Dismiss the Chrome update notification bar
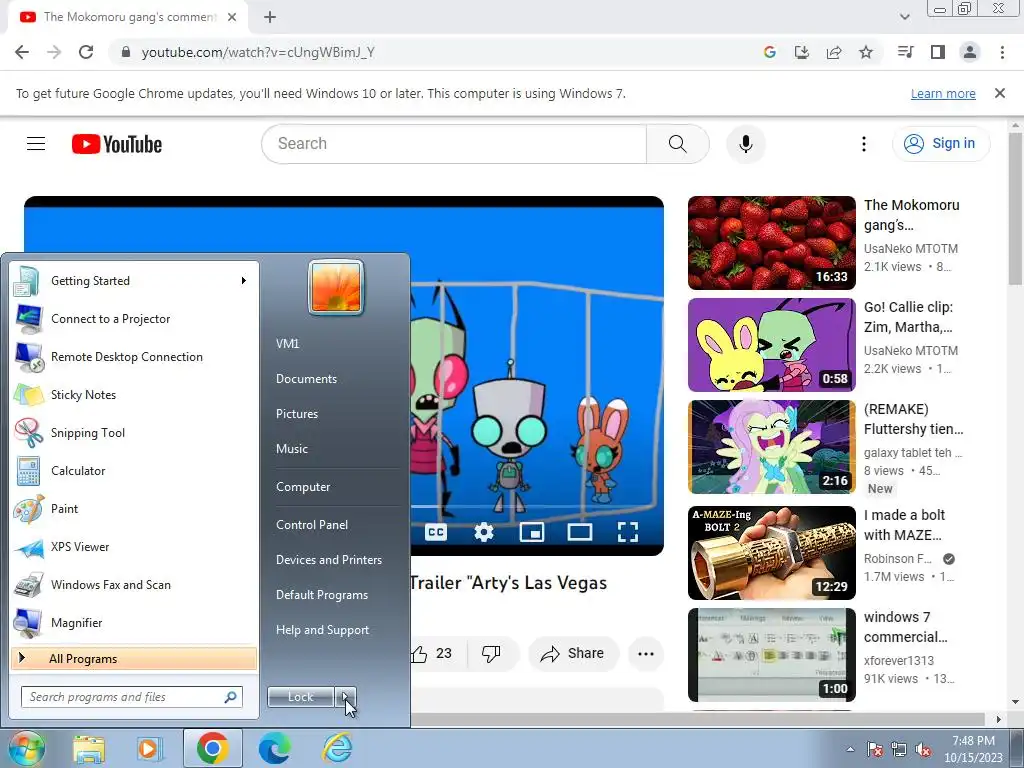This screenshot has width=1024, height=768. (1000, 93)
